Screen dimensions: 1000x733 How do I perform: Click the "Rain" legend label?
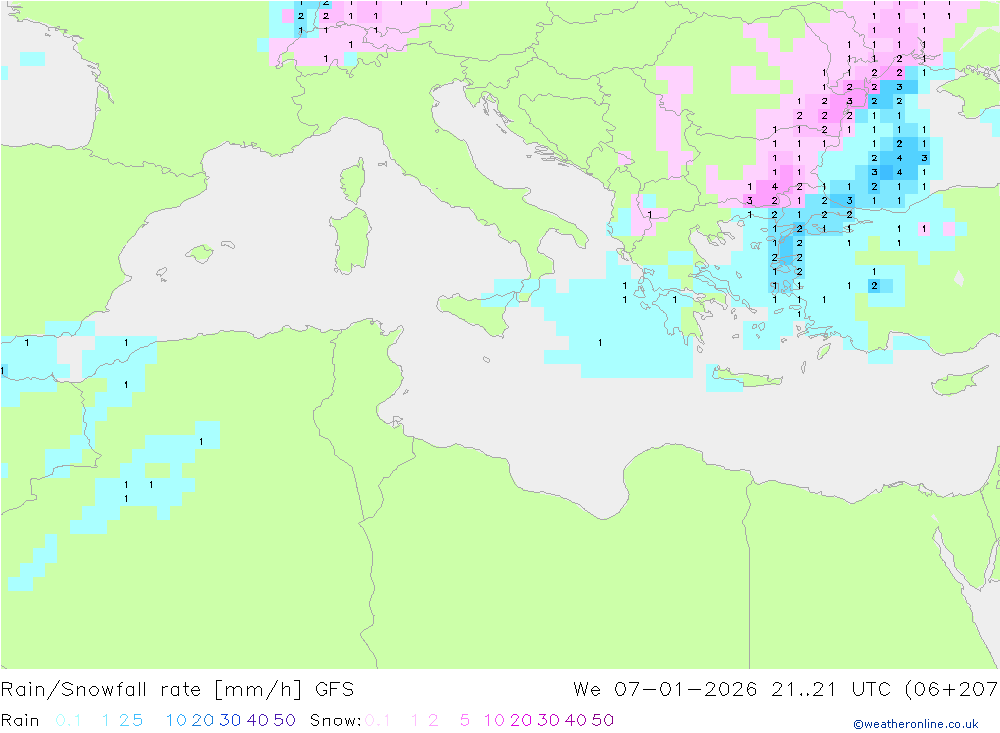tap(20, 720)
